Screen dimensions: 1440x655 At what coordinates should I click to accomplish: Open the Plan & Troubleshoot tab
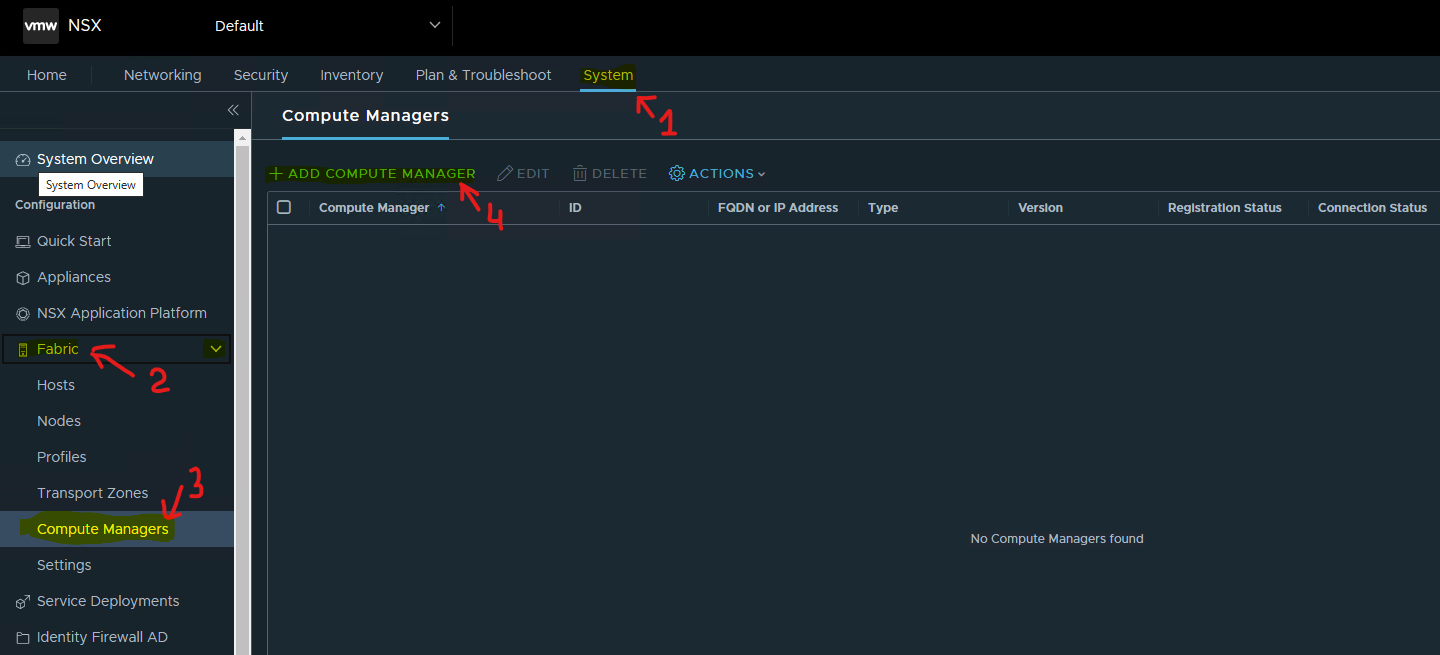coord(484,75)
